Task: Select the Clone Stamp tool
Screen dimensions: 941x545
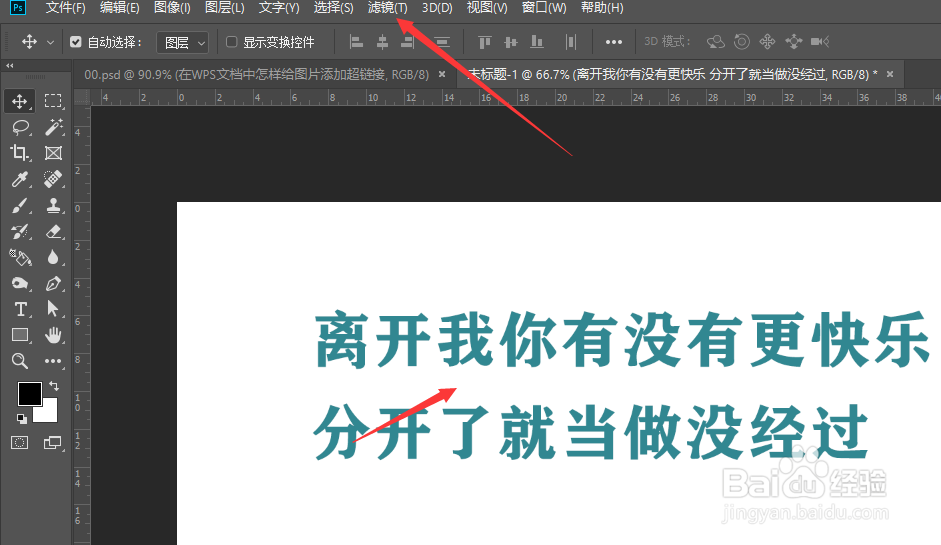Action: click(x=53, y=205)
